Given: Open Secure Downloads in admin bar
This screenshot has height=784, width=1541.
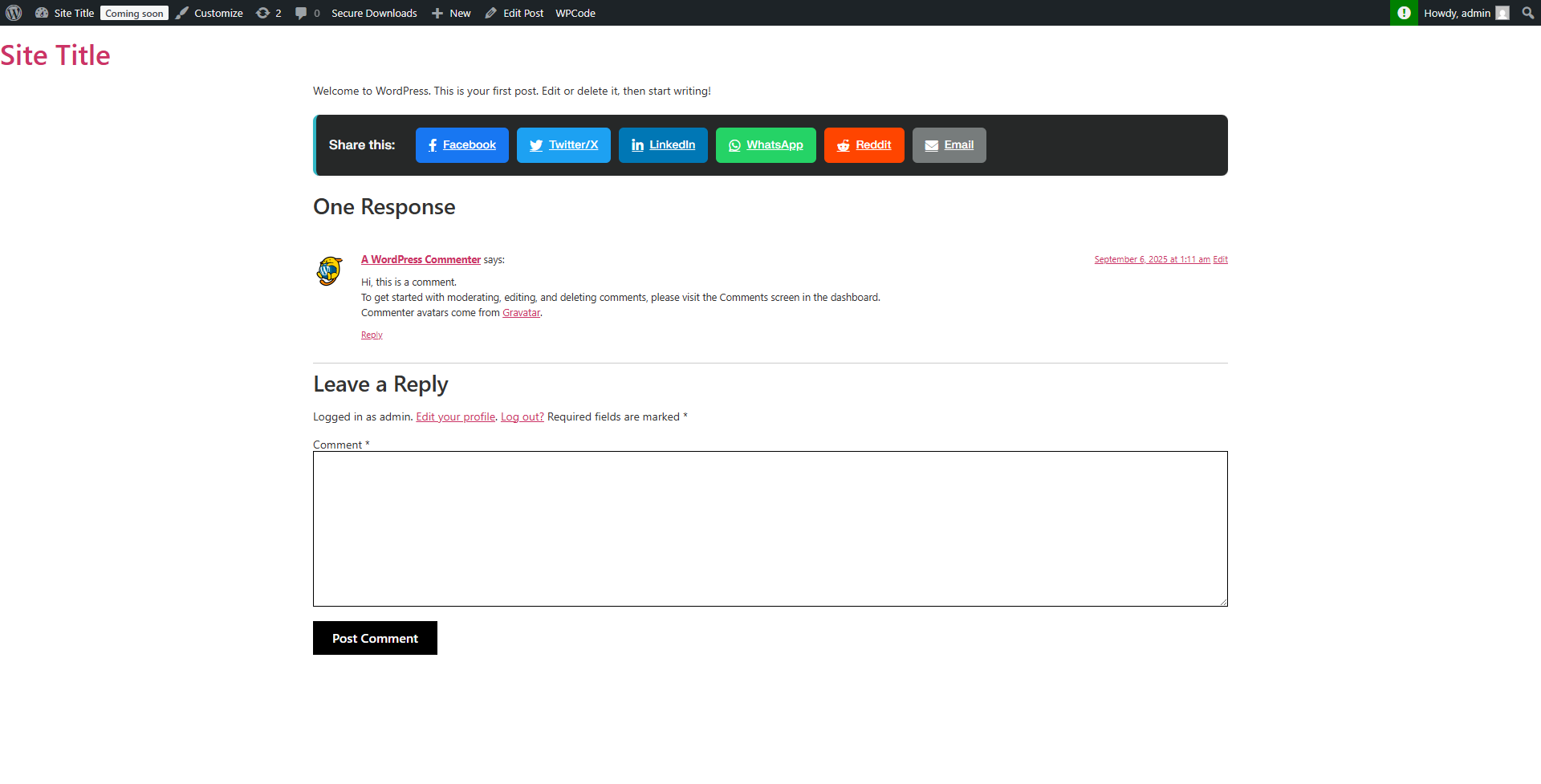Looking at the screenshot, I should tap(374, 13).
